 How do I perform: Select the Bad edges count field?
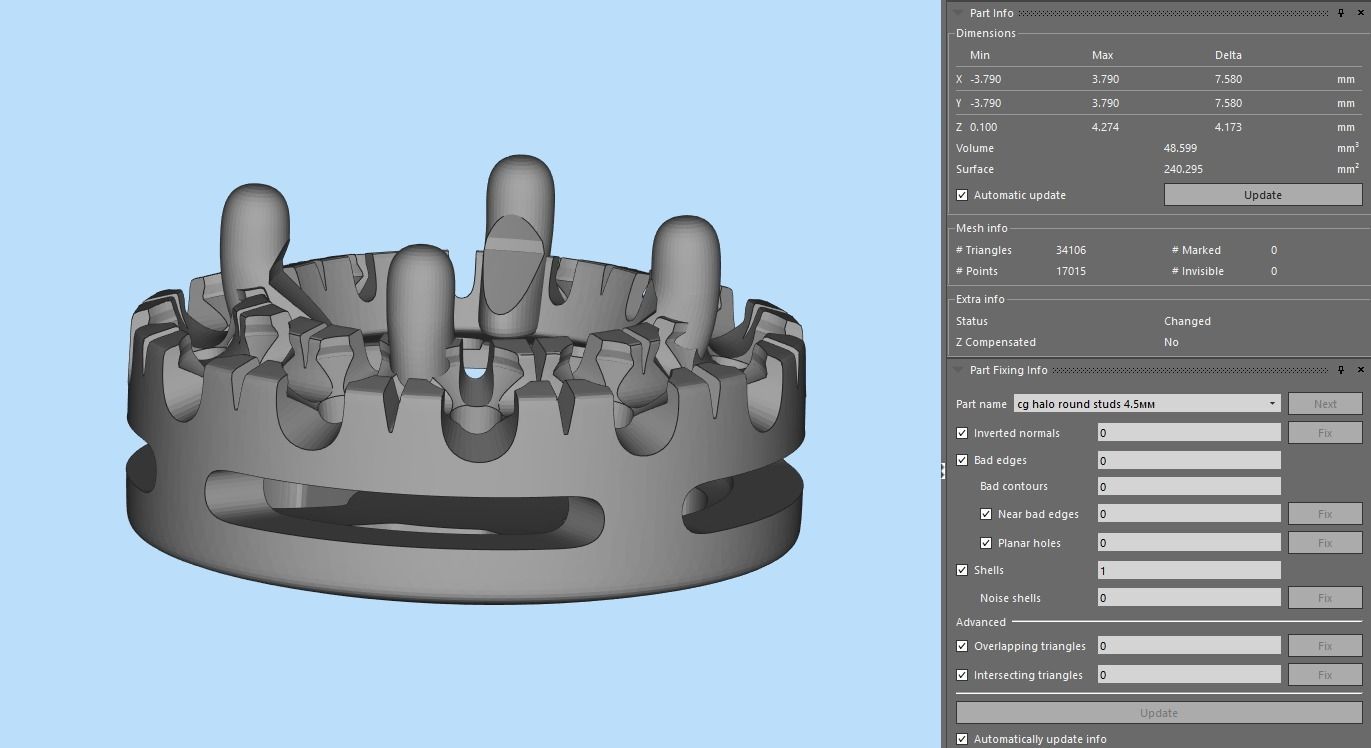click(x=1189, y=460)
